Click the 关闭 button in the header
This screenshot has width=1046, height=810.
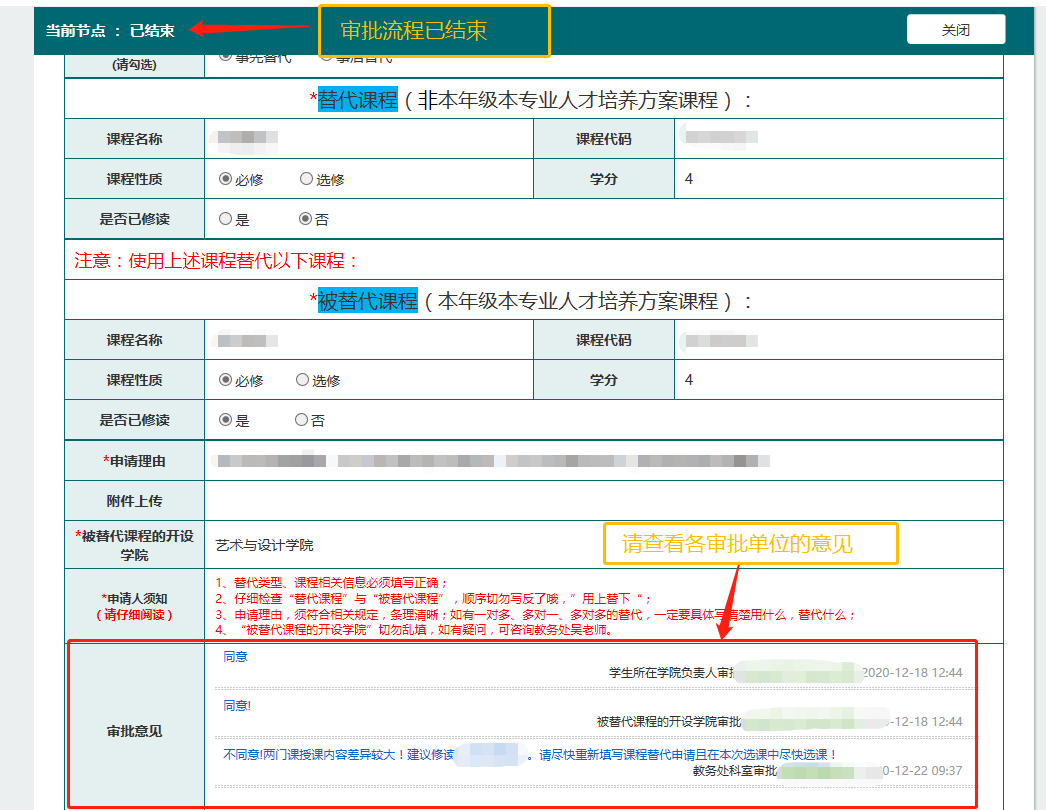(955, 30)
